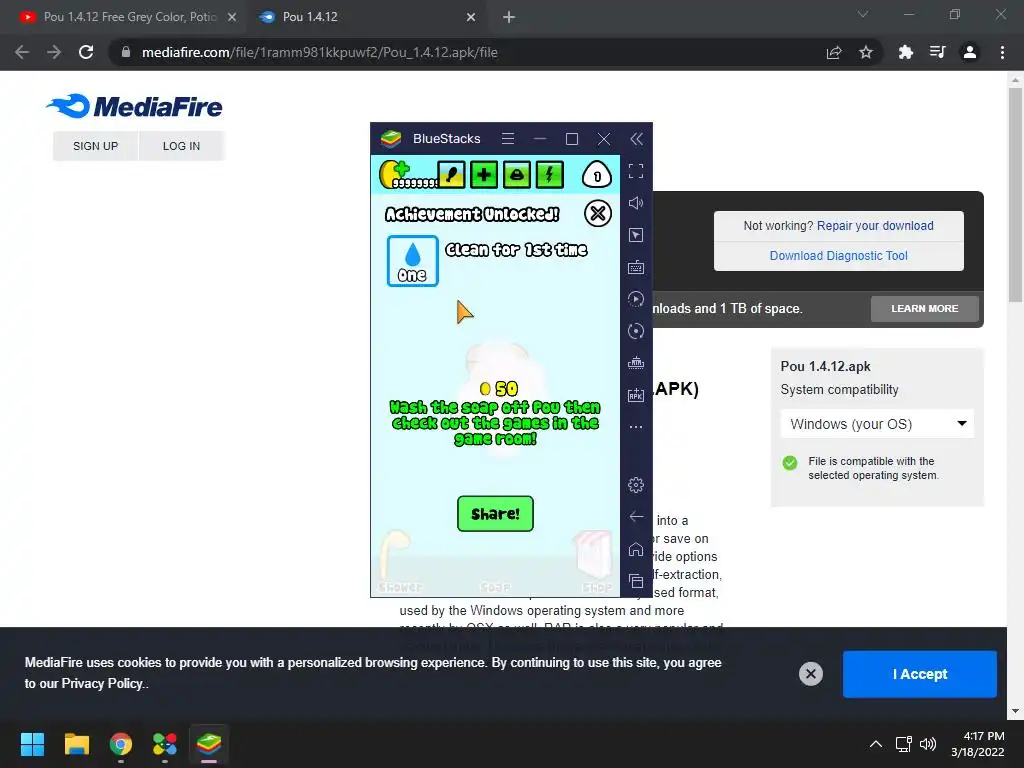Collapse the BlueStacks side toolbar arrows
This screenshot has height=768, width=1024.
coord(636,138)
